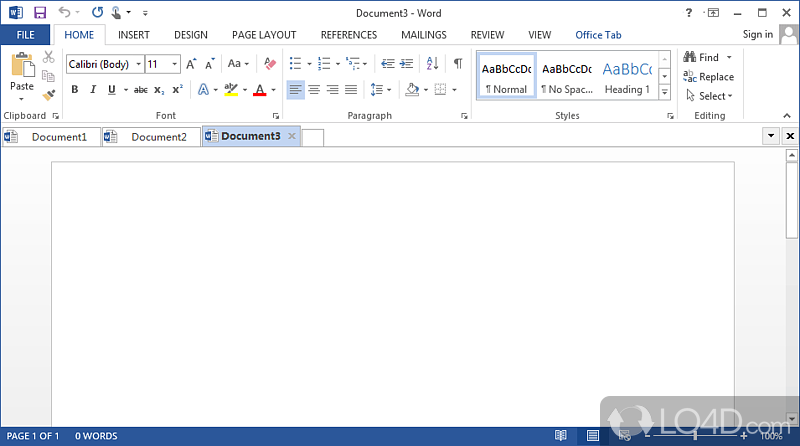The width and height of the screenshot is (800, 446).
Task: Open the REFERENCES tab
Action: 349,35
